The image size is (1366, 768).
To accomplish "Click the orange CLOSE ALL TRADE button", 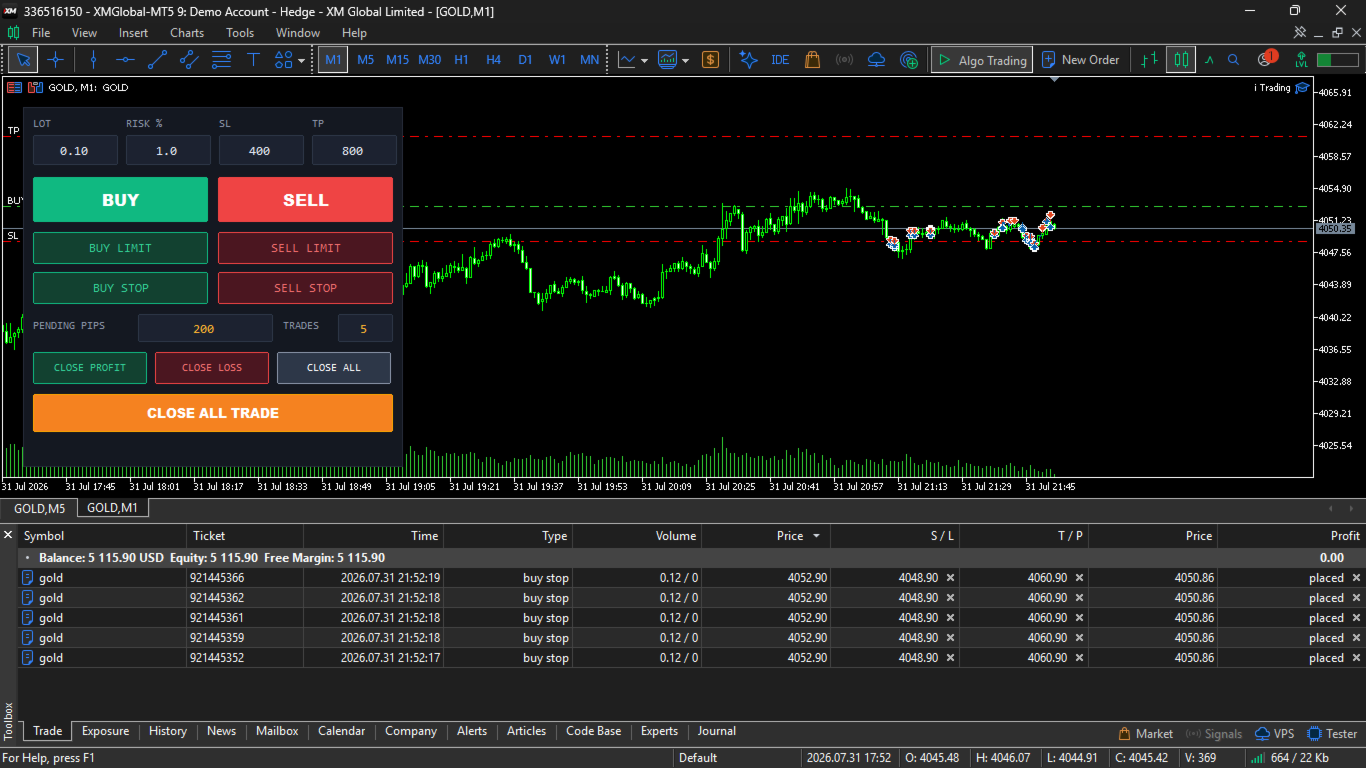I will 213,413.
